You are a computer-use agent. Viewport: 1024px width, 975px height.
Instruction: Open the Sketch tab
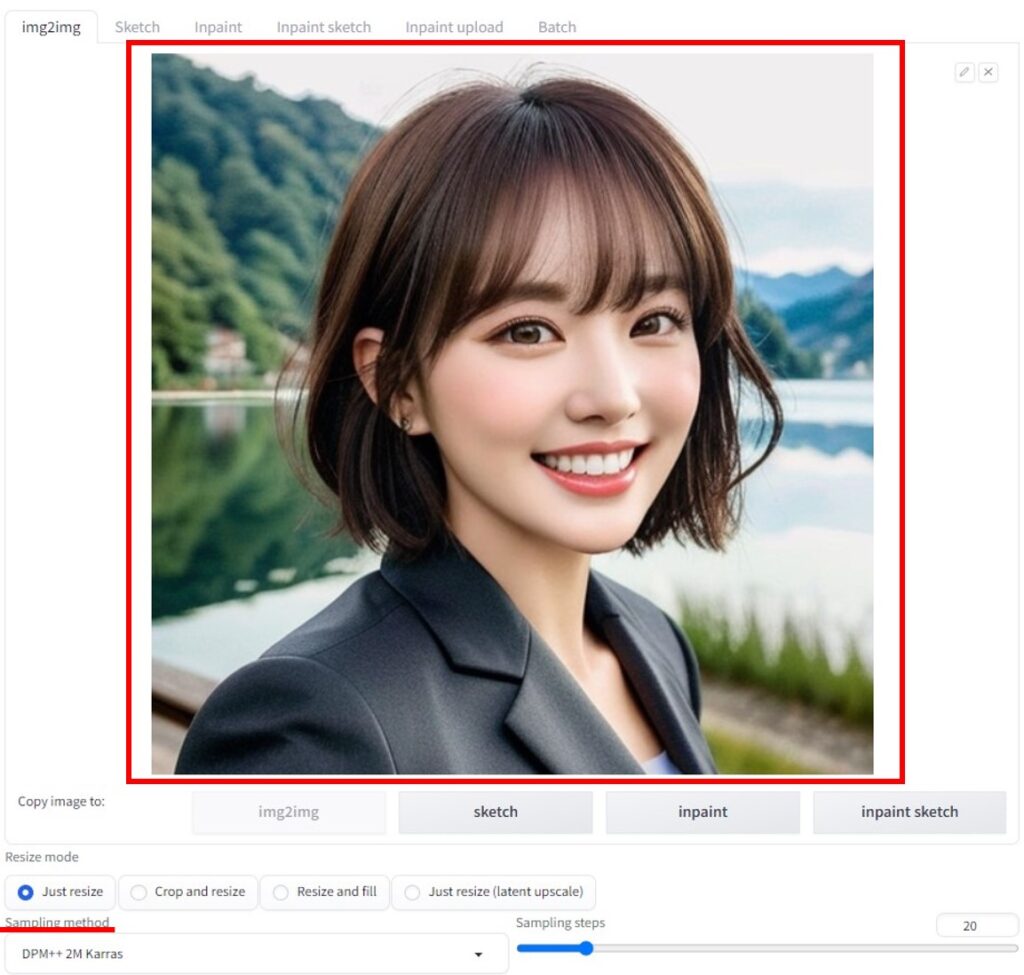point(137,27)
